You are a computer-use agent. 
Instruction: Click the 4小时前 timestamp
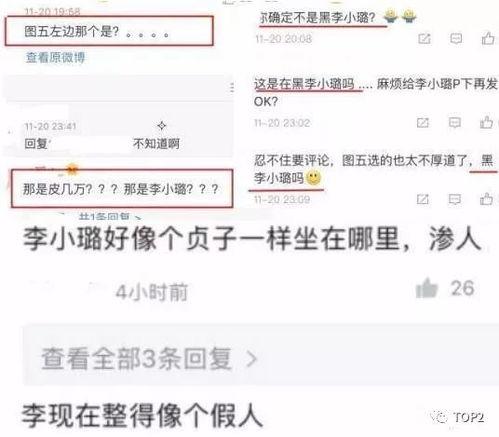pyautogui.click(x=151, y=292)
